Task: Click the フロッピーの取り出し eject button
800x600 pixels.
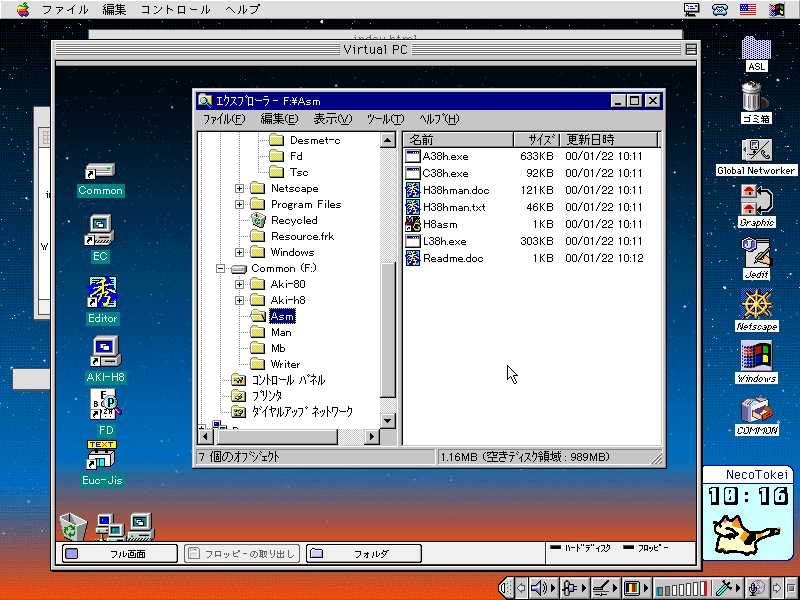Action: point(242,554)
